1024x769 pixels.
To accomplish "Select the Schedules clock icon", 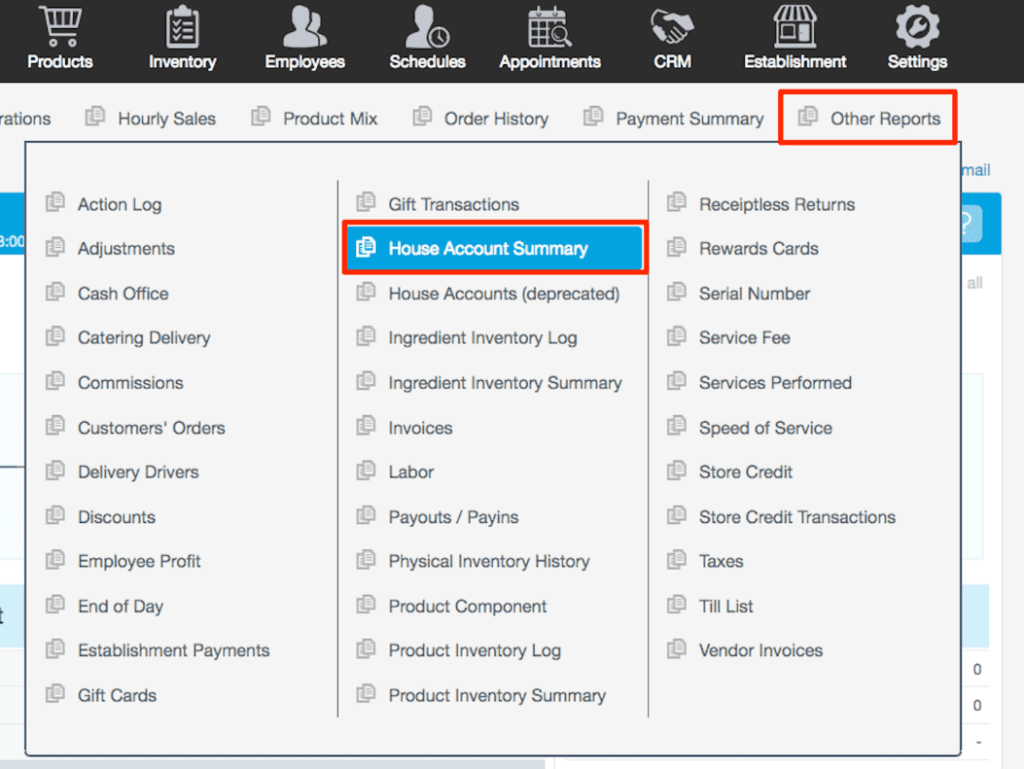I will tap(427, 27).
